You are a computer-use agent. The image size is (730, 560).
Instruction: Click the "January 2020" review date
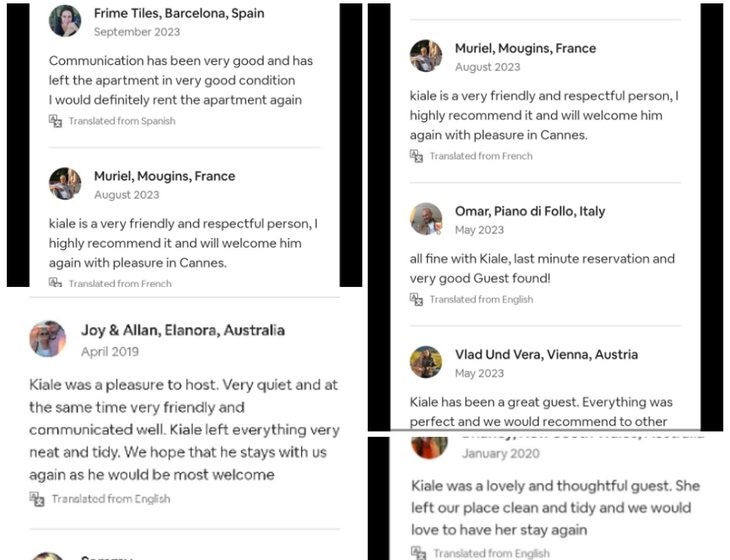501,453
